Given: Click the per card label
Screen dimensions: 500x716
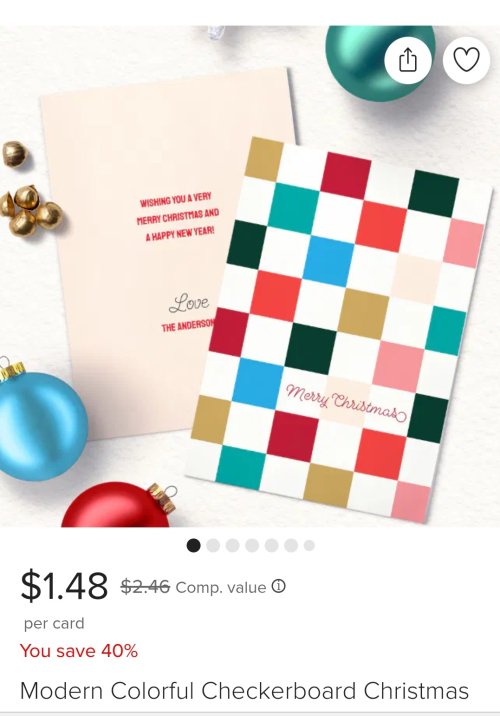Looking at the screenshot, I should (54, 623).
